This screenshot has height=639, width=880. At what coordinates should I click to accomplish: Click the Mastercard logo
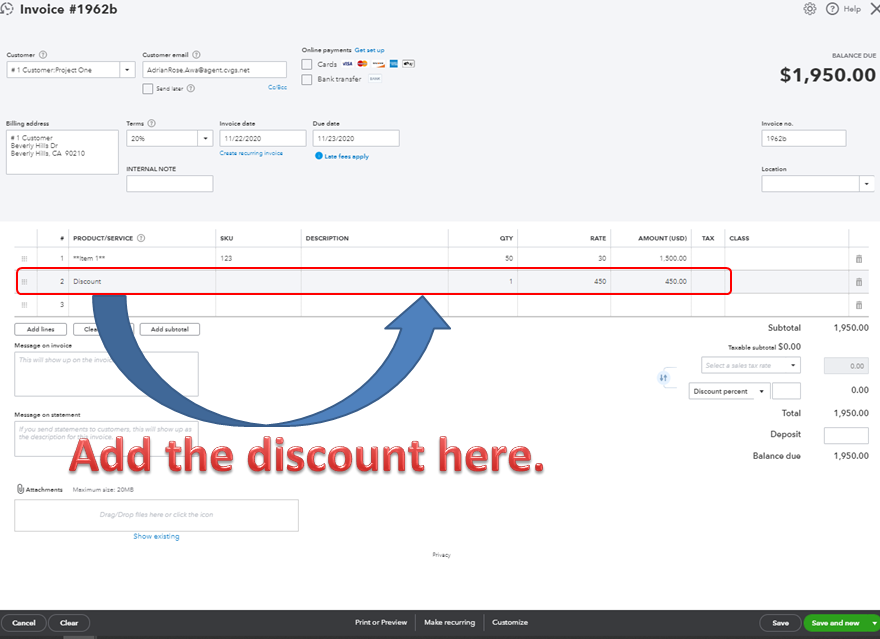coord(363,64)
